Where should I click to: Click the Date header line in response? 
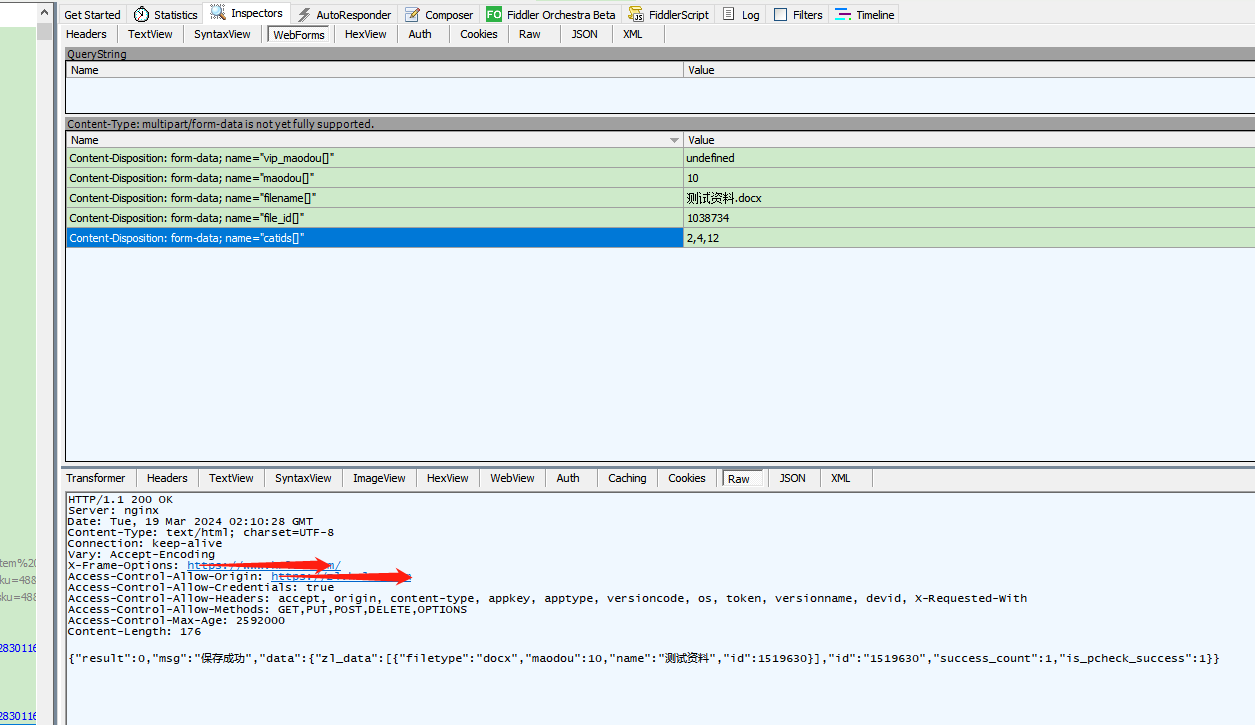[x=190, y=521]
